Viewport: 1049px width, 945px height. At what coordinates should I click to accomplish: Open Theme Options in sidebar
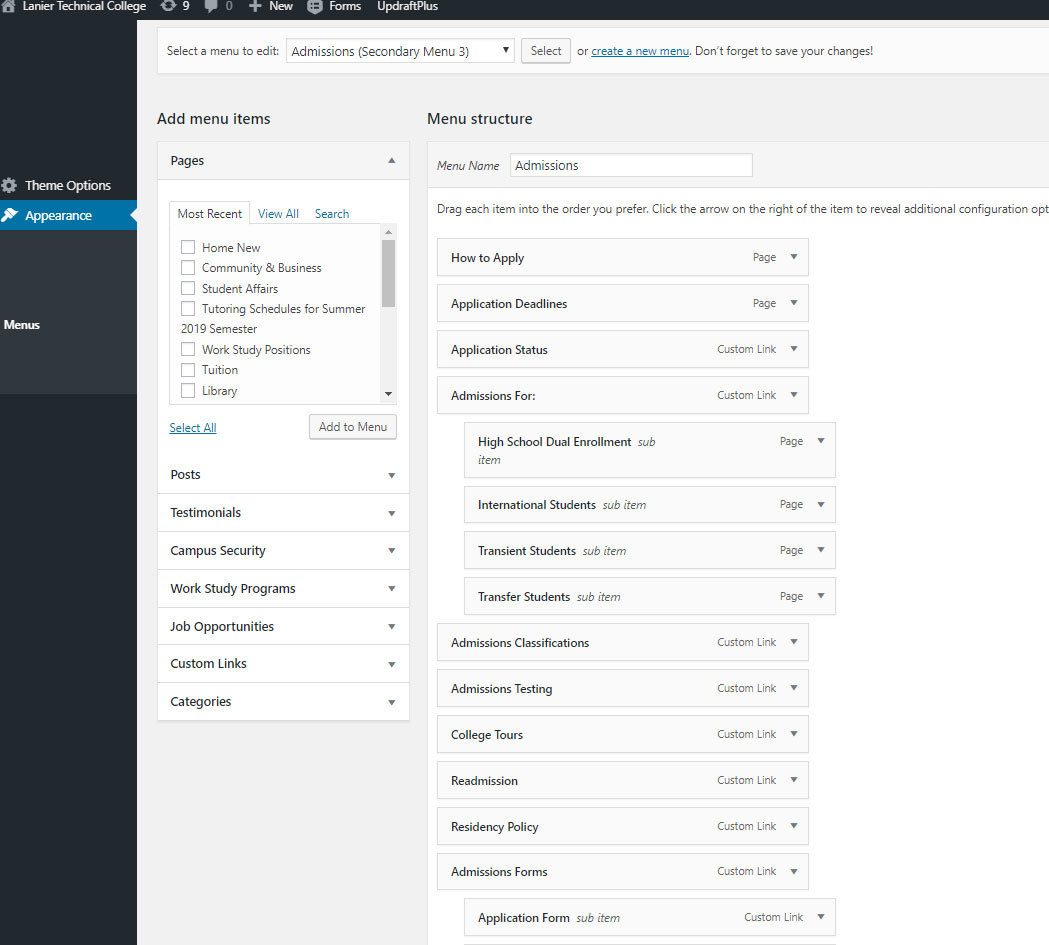click(x=68, y=185)
